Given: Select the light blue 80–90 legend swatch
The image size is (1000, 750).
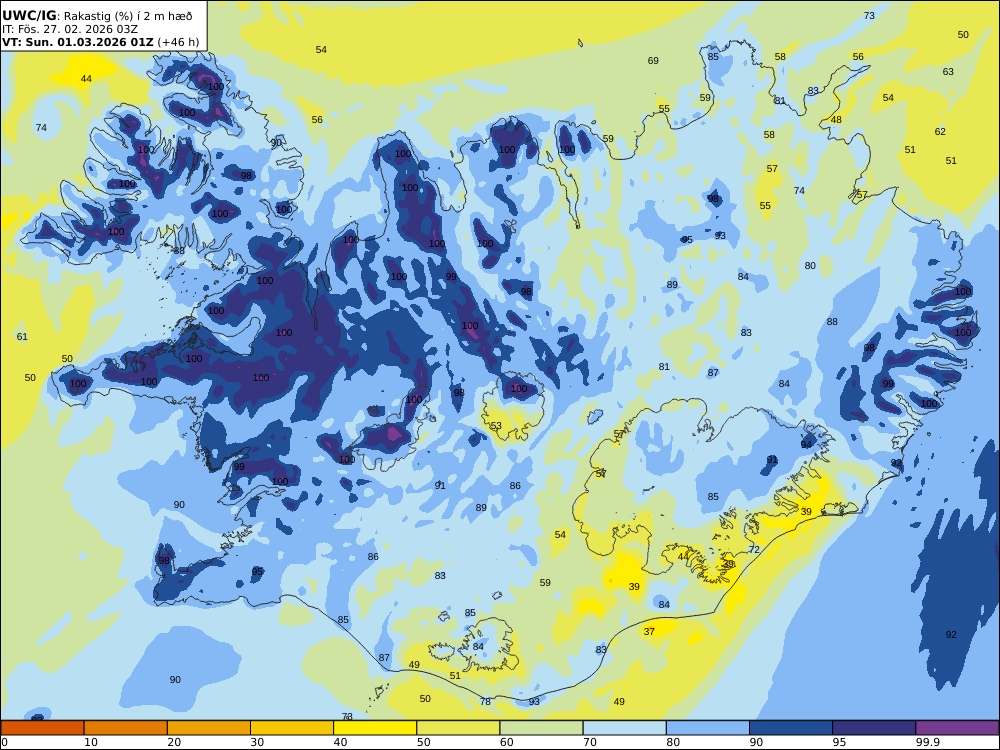Looking at the screenshot, I should pyautogui.click(x=708, y=728).
